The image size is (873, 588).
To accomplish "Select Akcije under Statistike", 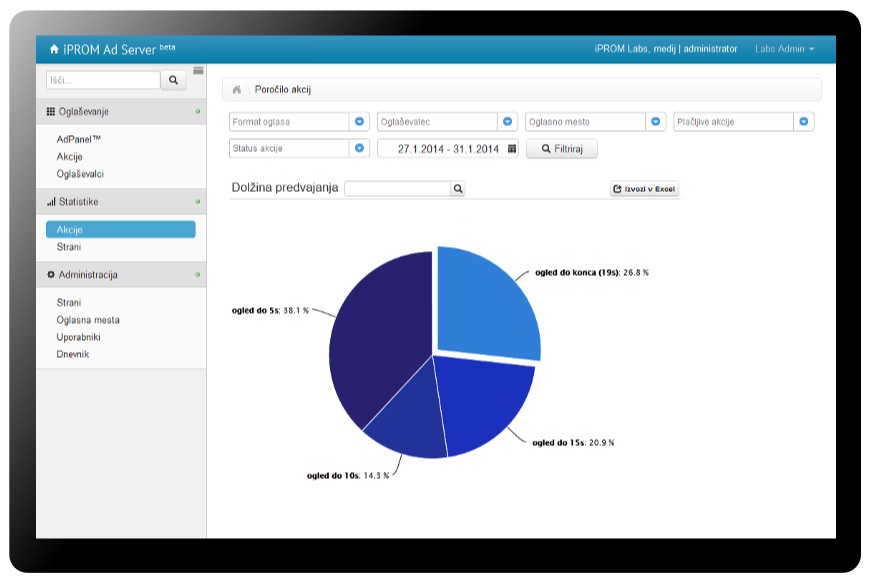I will coord(120,230).
